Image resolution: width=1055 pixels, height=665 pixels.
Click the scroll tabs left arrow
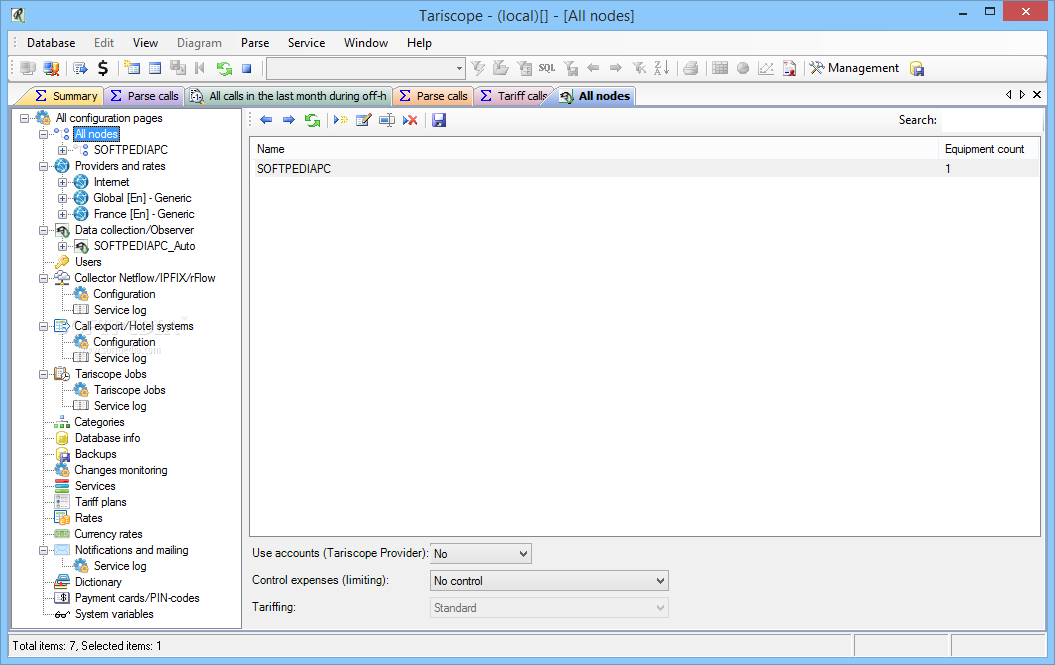click(x=1009, y=95)
